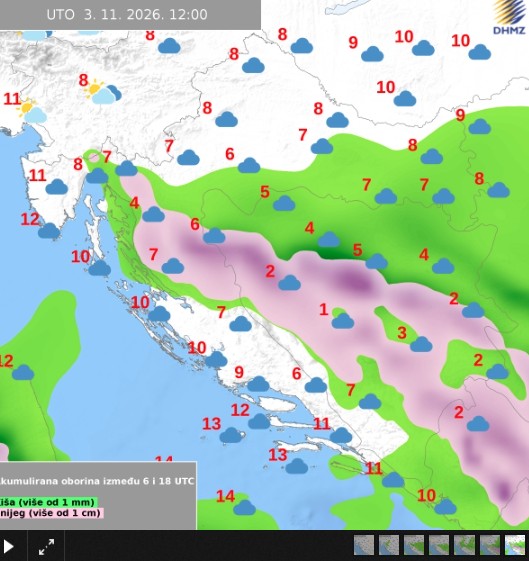This screenshot has width=529, height=561.
Task: Select the sixth forecast frame thumbnail
Action: [x=490, y=545]
